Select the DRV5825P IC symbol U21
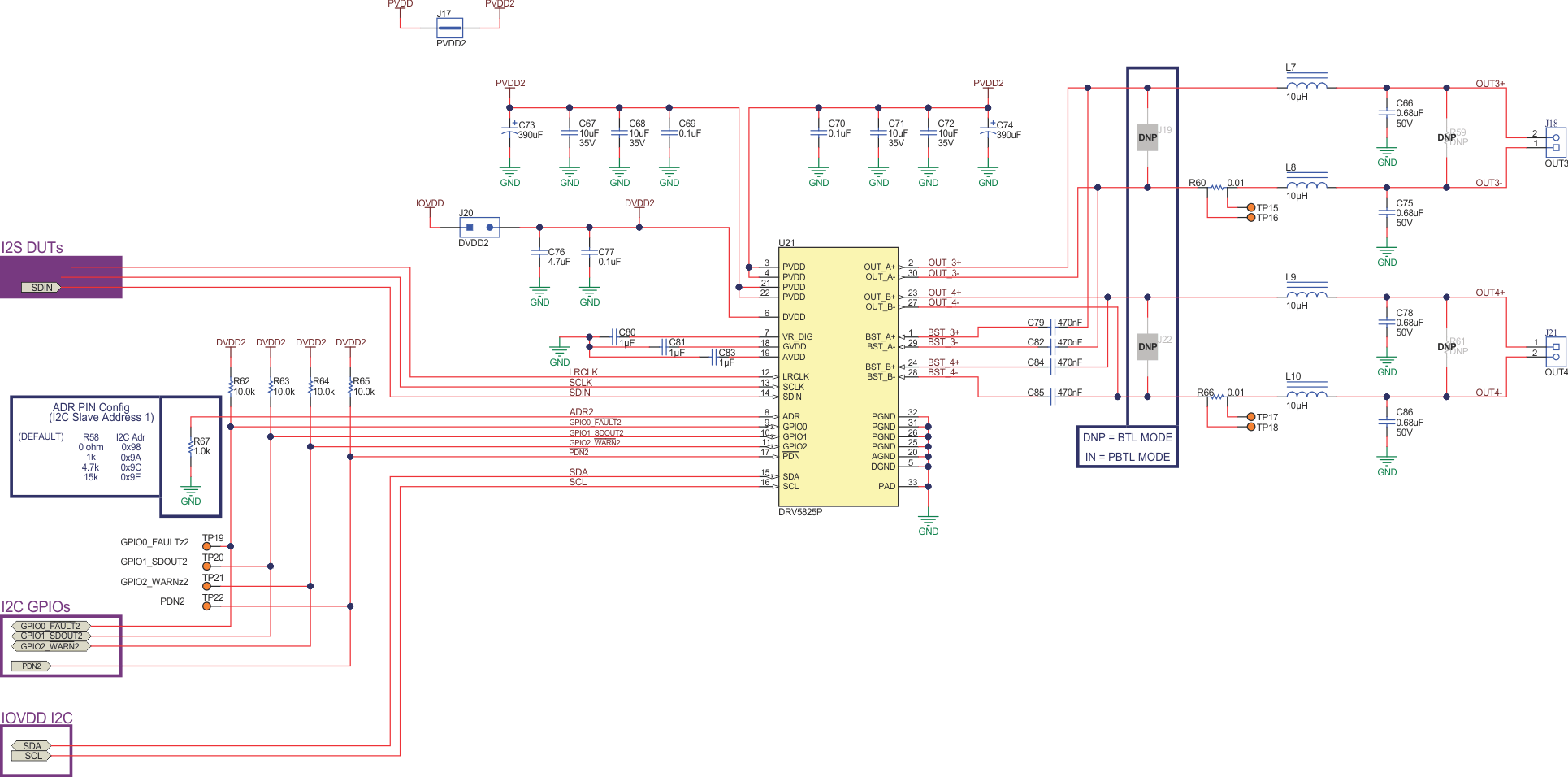The image size is (1568, 777). 837,378
